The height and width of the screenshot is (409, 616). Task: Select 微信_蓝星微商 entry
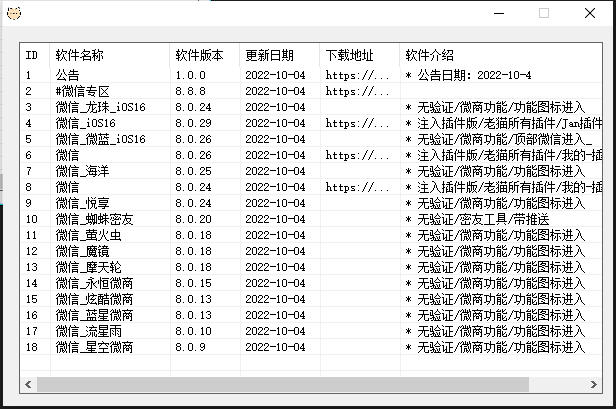click(x=94, y=315)
